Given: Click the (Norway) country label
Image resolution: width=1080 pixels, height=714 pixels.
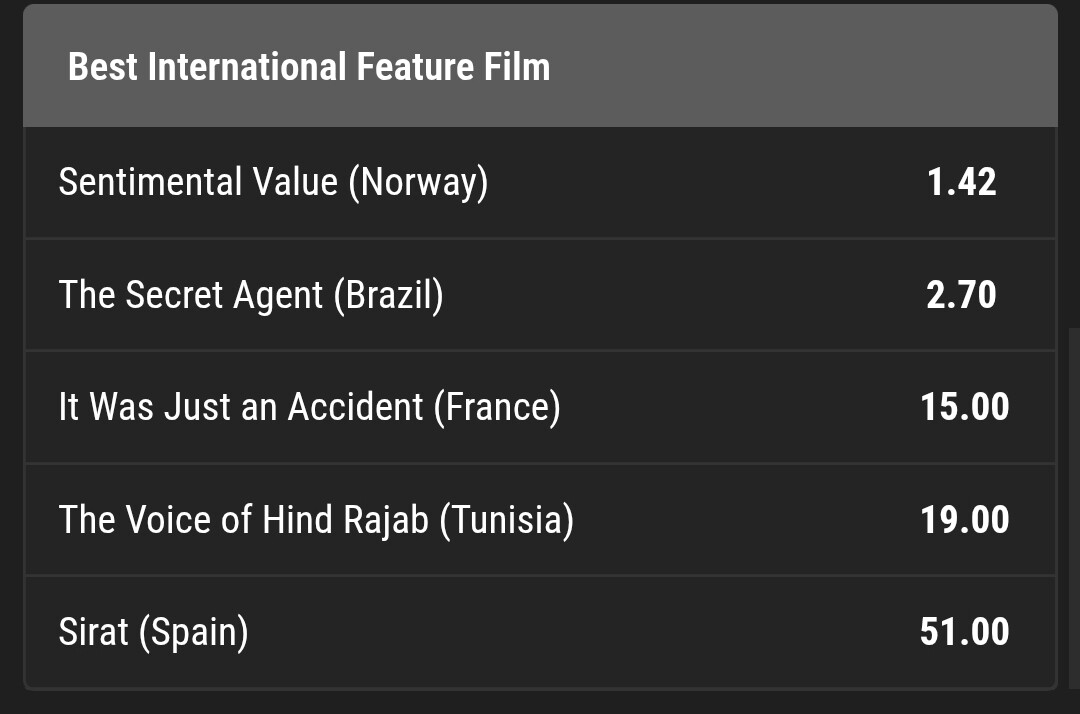Looking at the screenshot, I should click(x=418, y=183).
